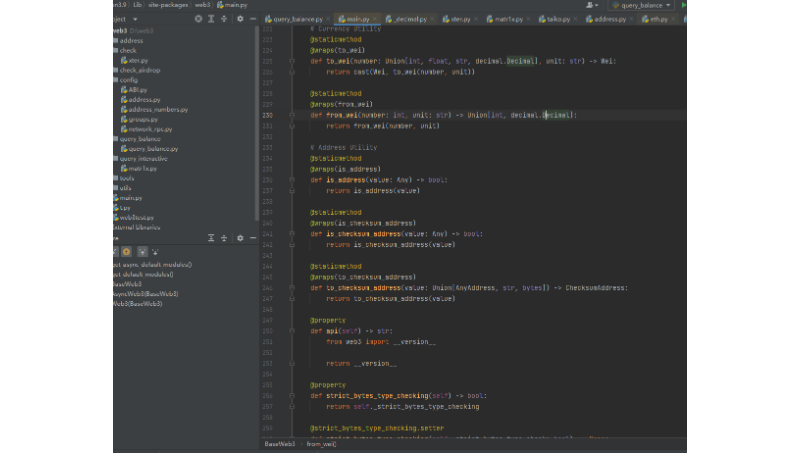The width and height of the screenshot is (800, 453).
Task: Toggle autoscroll to source in Structure toolbar
Action: [142, 251]
